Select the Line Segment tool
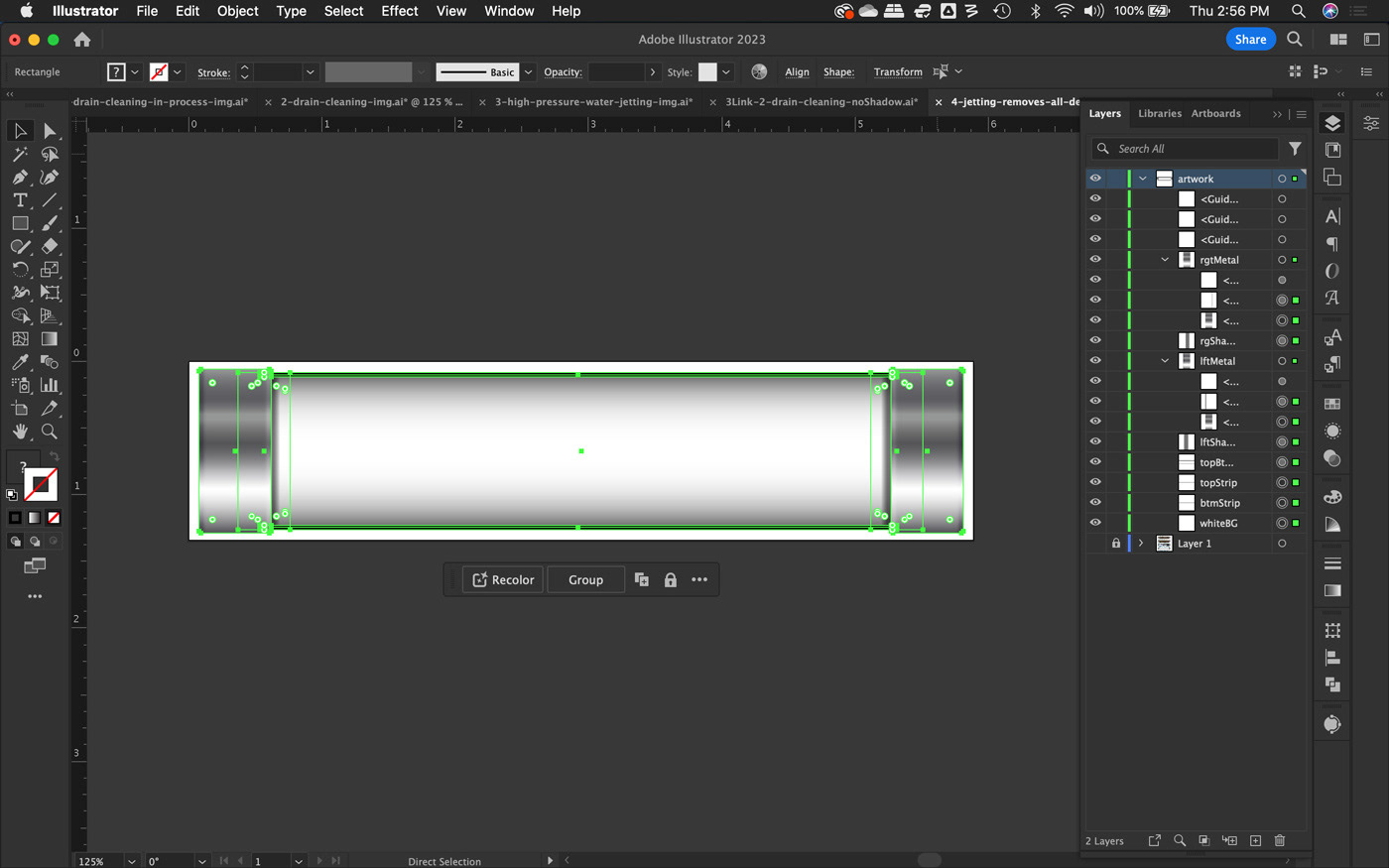This screenshot has width=1389, height=868. (x=50, y=200)
